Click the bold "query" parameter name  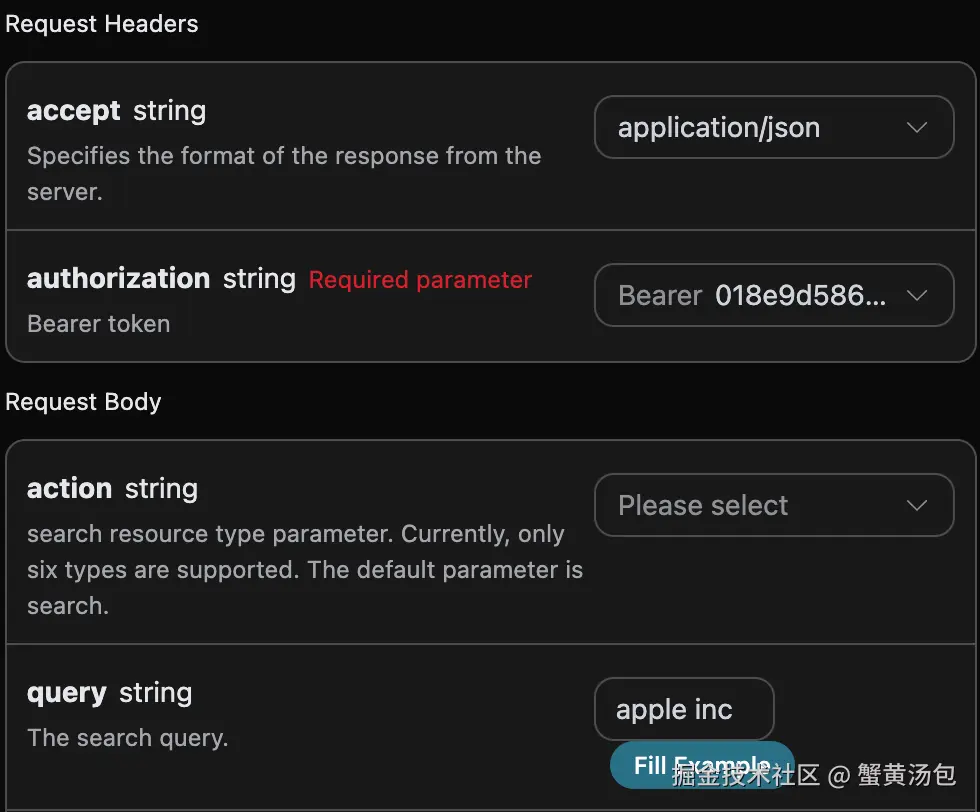tap(66, 693)
